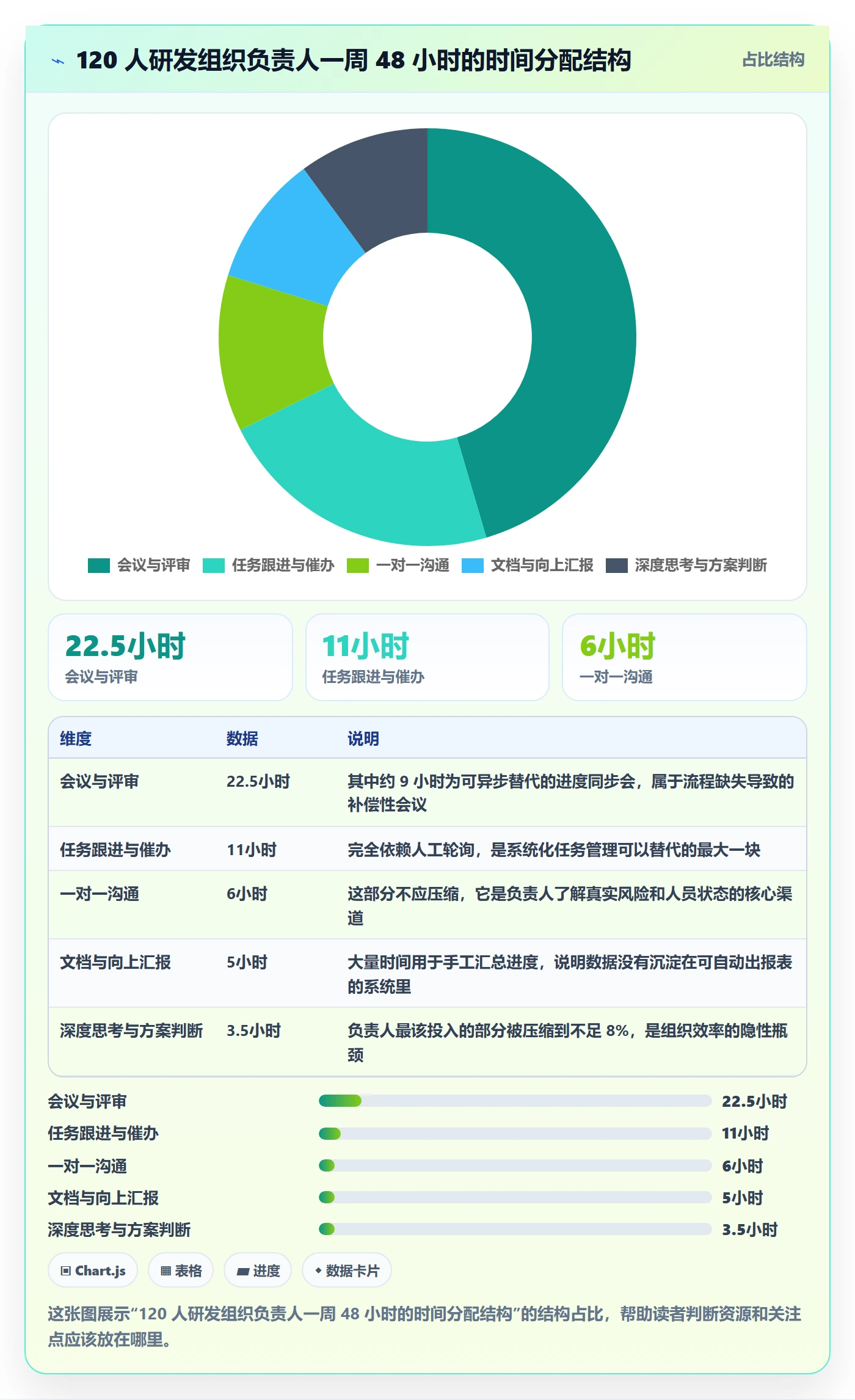Click the 进度 tag chip
The image size is (855, 1400).
coord(258,1271)
